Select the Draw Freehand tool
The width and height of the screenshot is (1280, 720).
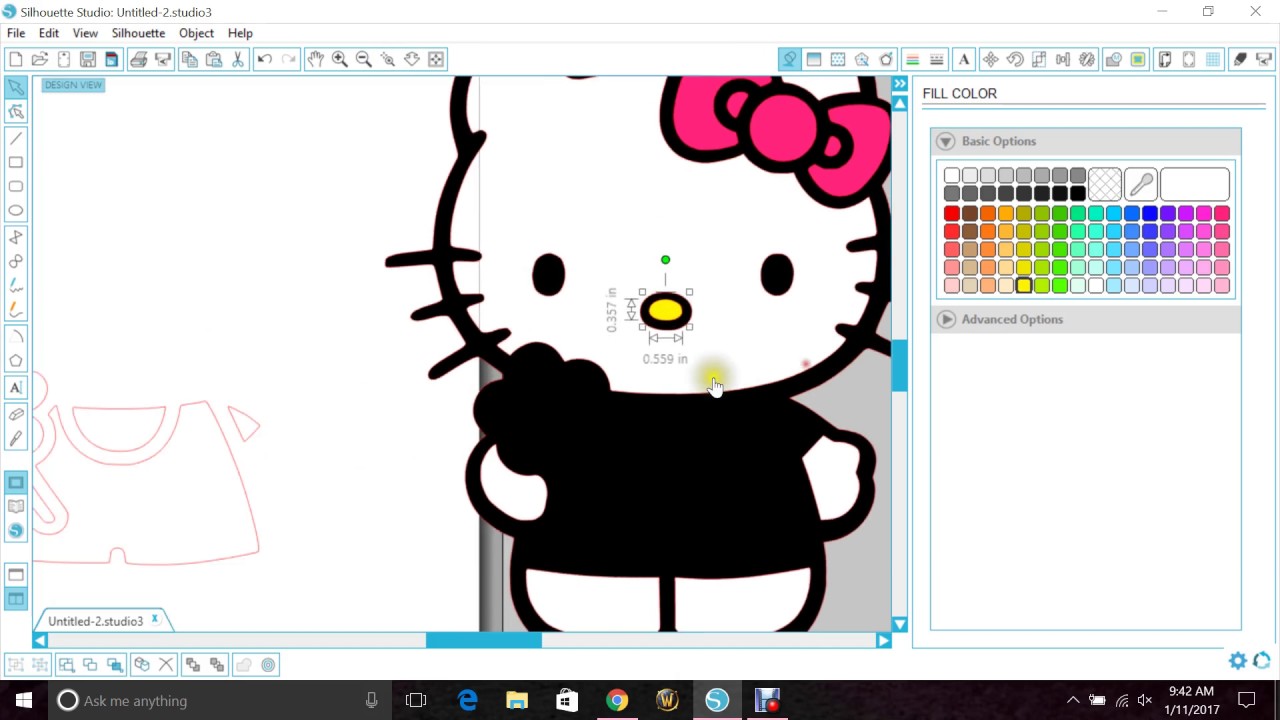(x=16, y=286)
